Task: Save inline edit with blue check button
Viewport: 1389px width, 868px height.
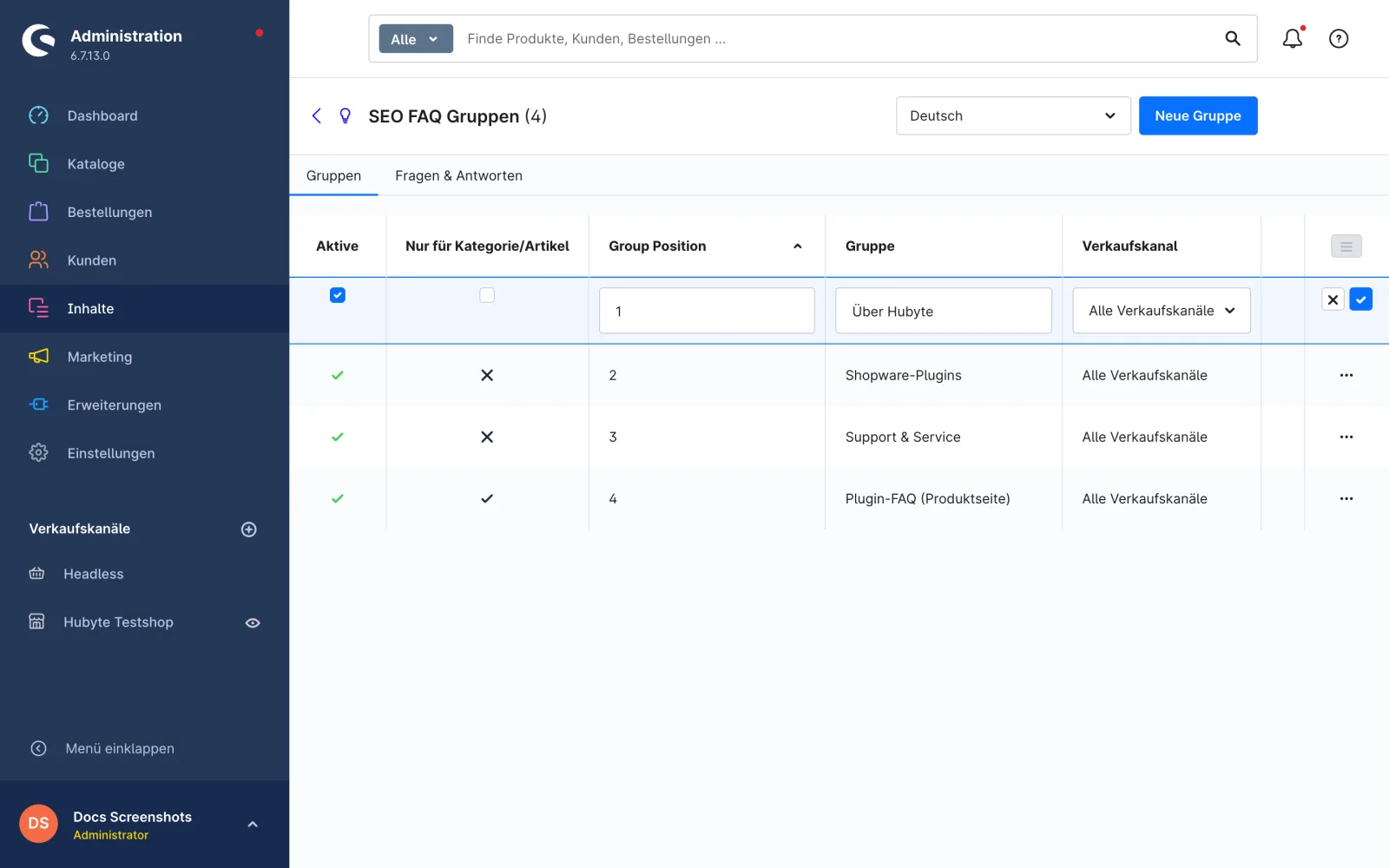Action: pyautogui.click(x=1361, y=299)
